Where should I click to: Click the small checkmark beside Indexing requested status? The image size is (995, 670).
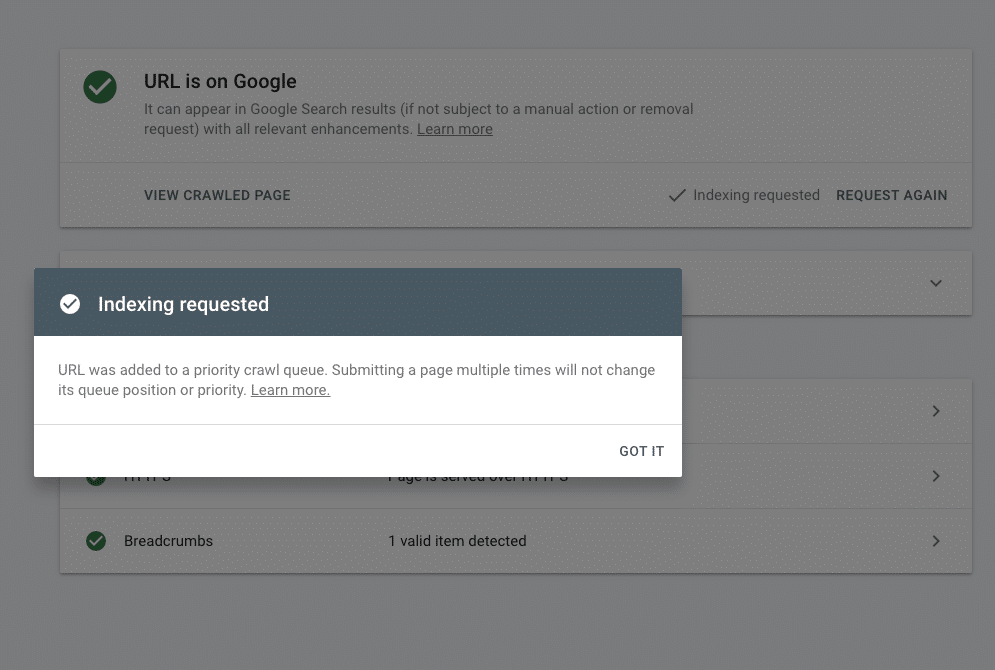(677, 195)
